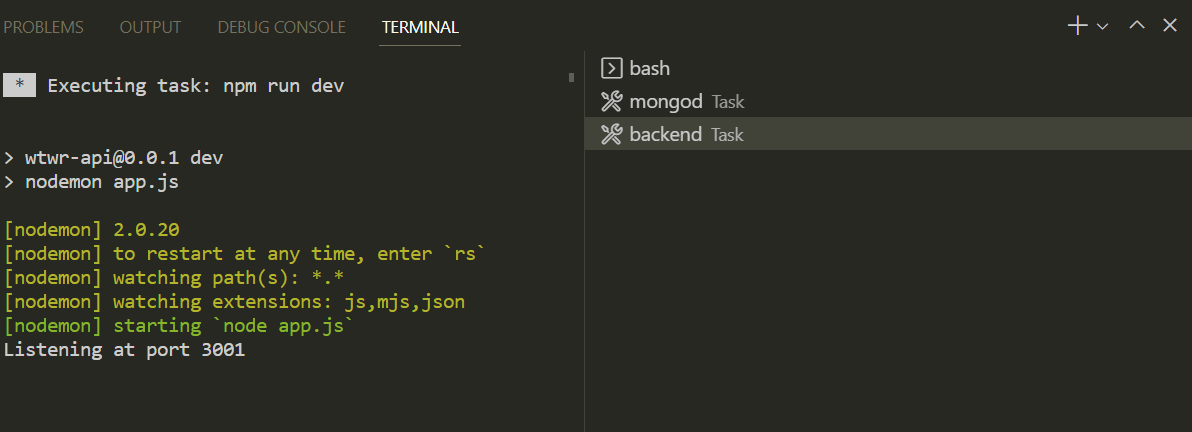
Task: Click the Task label beside mongod
Action: tap(728, 102)
